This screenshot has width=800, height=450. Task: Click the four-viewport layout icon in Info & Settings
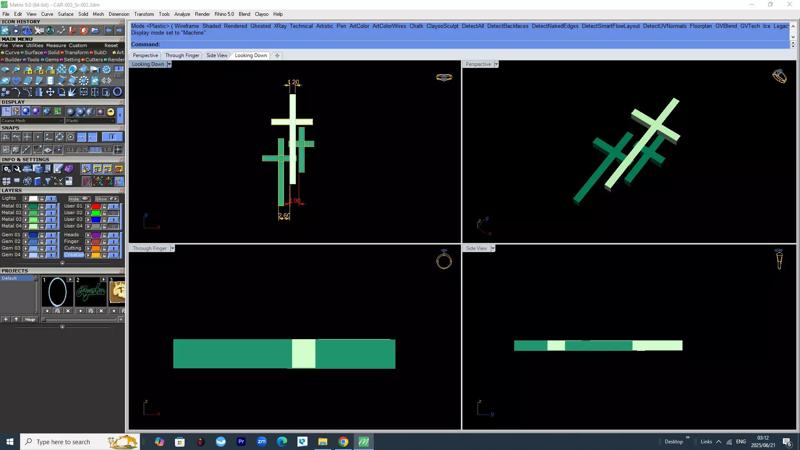click(x=6, y=181)
